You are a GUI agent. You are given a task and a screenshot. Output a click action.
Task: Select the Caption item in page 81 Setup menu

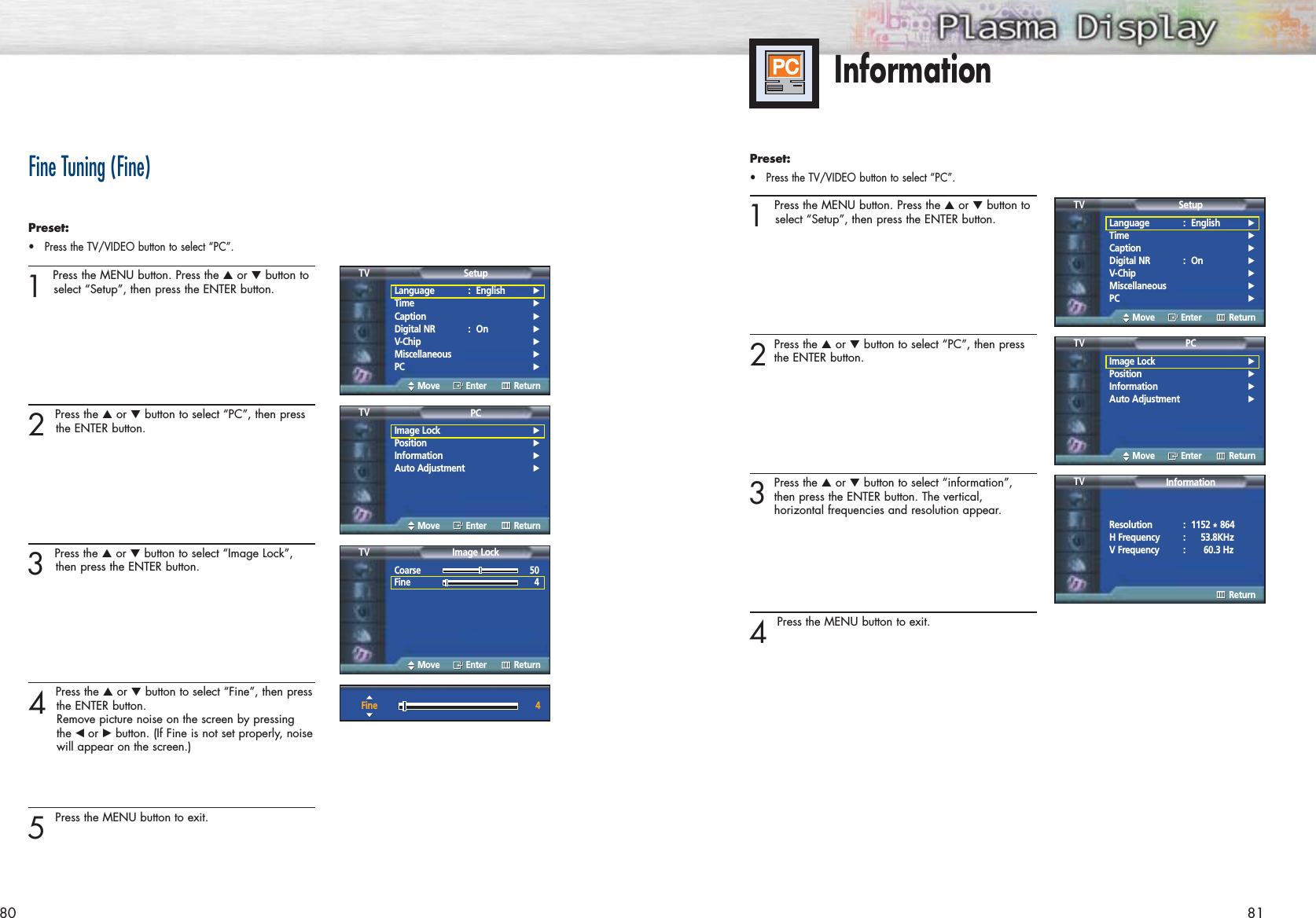[x=1125, y=248]
